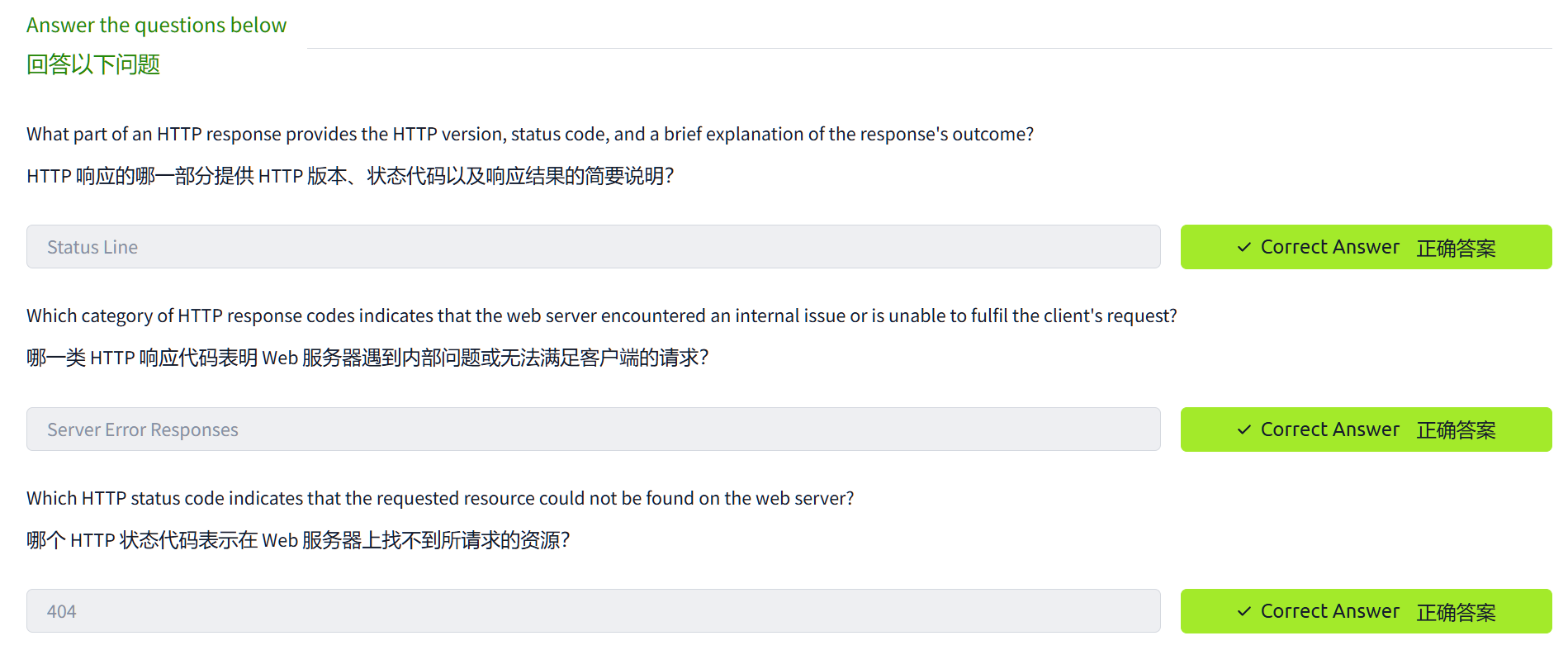
Task: Click the Chinese question starting 'HTTP 响应的哪一部分'
Action: [350, 176]
